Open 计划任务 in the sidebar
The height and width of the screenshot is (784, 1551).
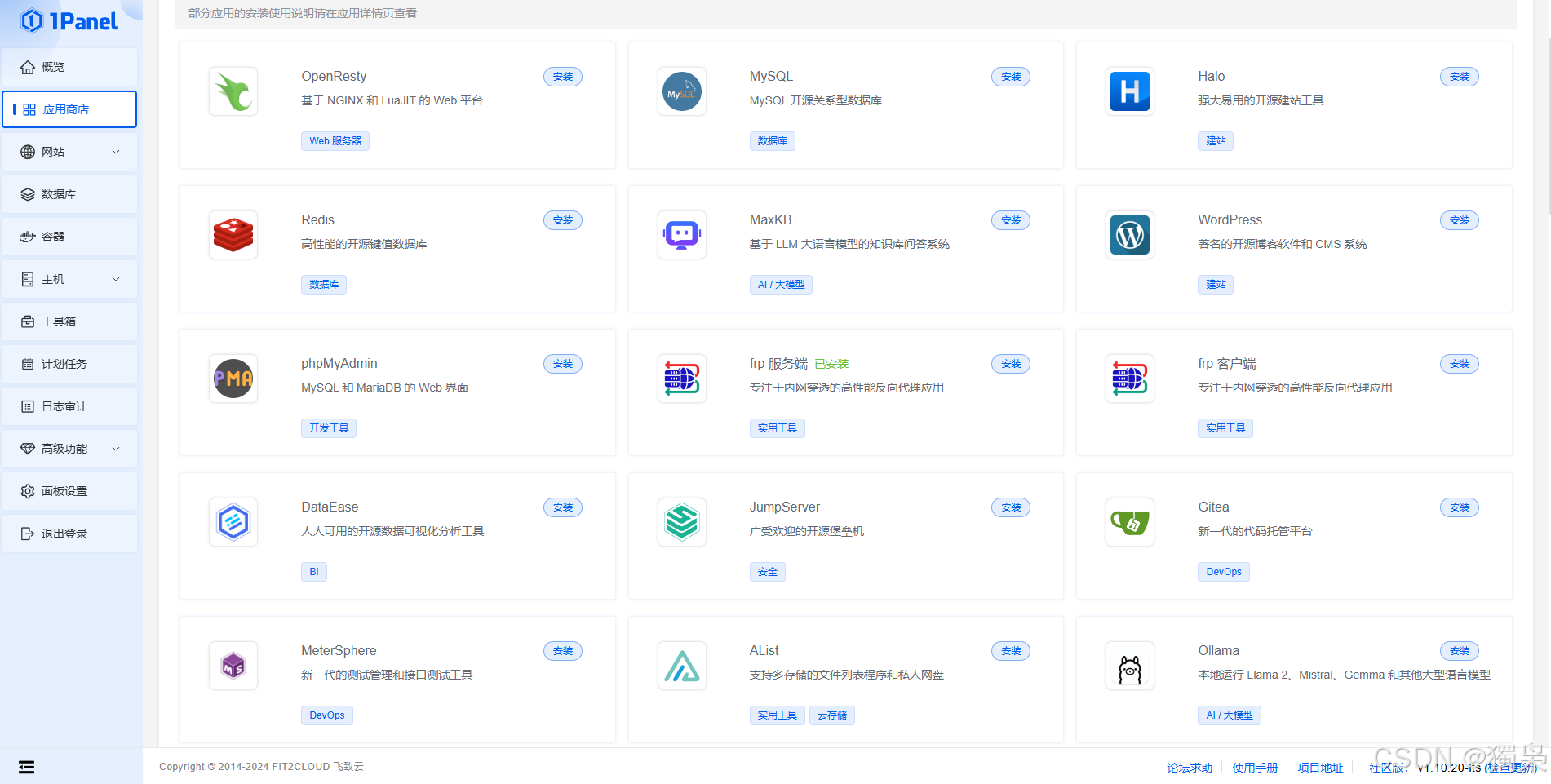click(69, 364)
